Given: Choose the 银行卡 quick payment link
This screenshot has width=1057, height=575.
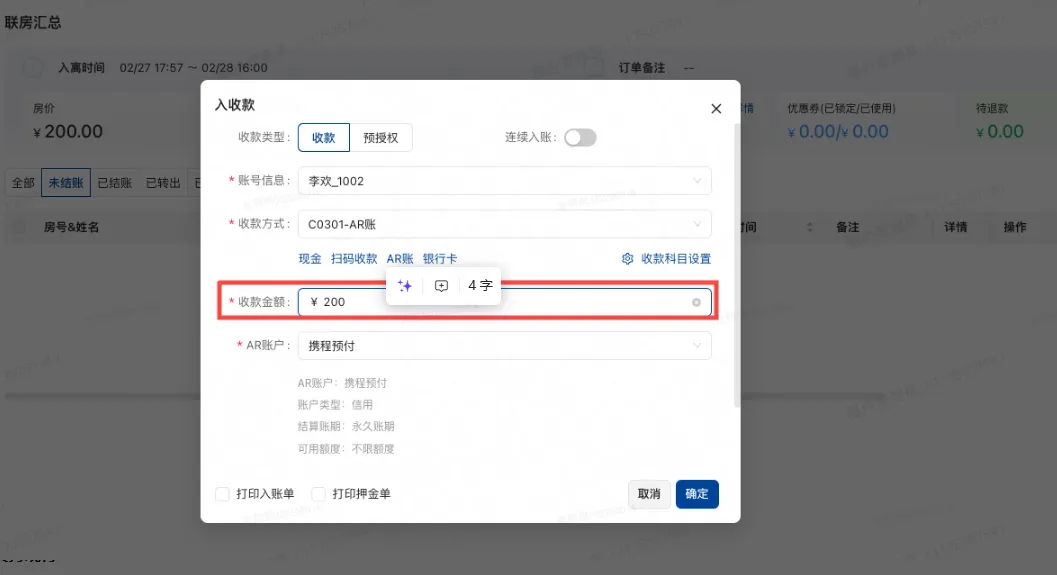Looking at the screenshot, I should point(440,259).
